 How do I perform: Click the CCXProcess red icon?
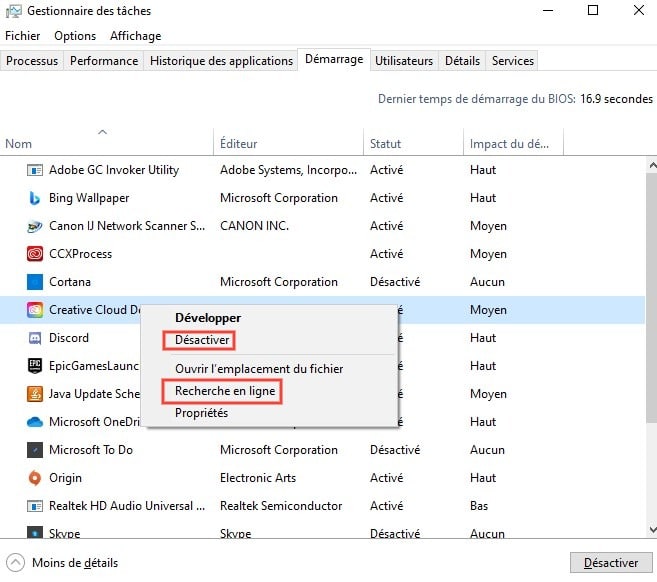pyautogui.click(x=35, y=254)
